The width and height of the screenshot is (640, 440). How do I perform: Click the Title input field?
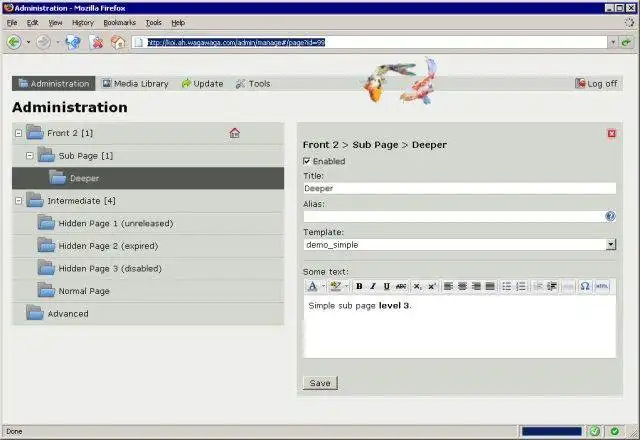point(460,188)
